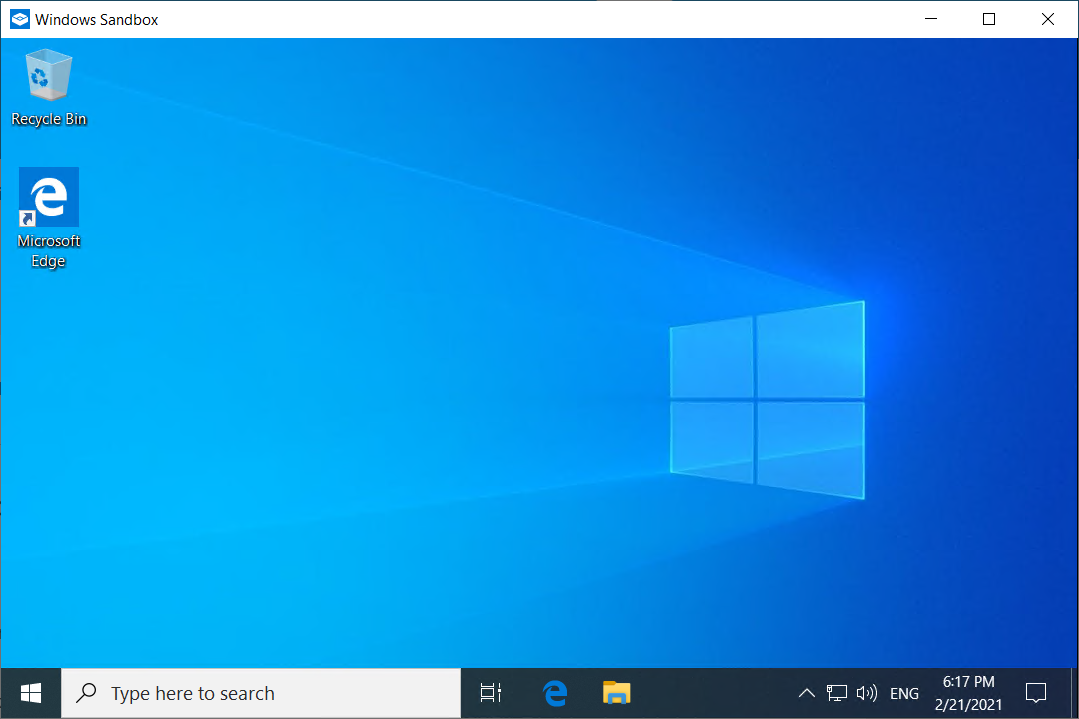Open File Explorer from the taskbar
This screenshot has width=1079, height=719.
pyautogui.click(x=616, y=692)
